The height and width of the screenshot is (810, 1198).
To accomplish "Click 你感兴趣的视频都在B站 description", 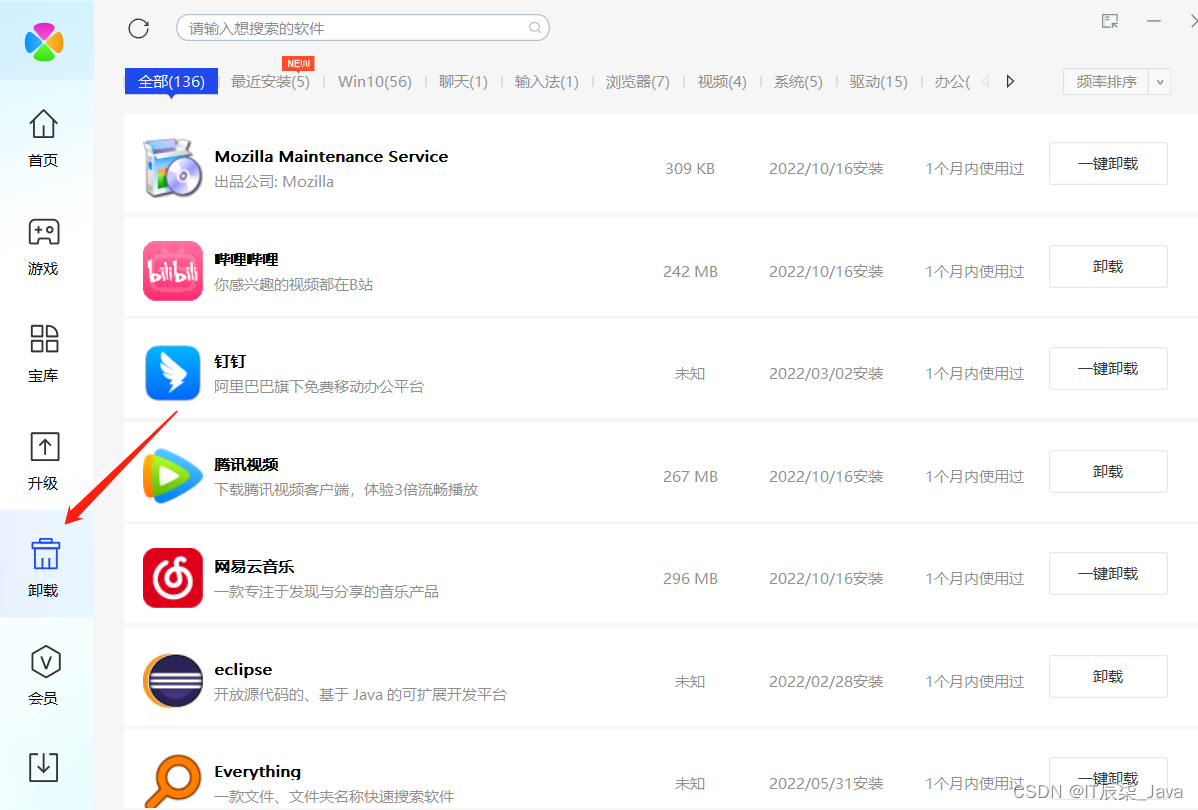I will pos(293,285).
